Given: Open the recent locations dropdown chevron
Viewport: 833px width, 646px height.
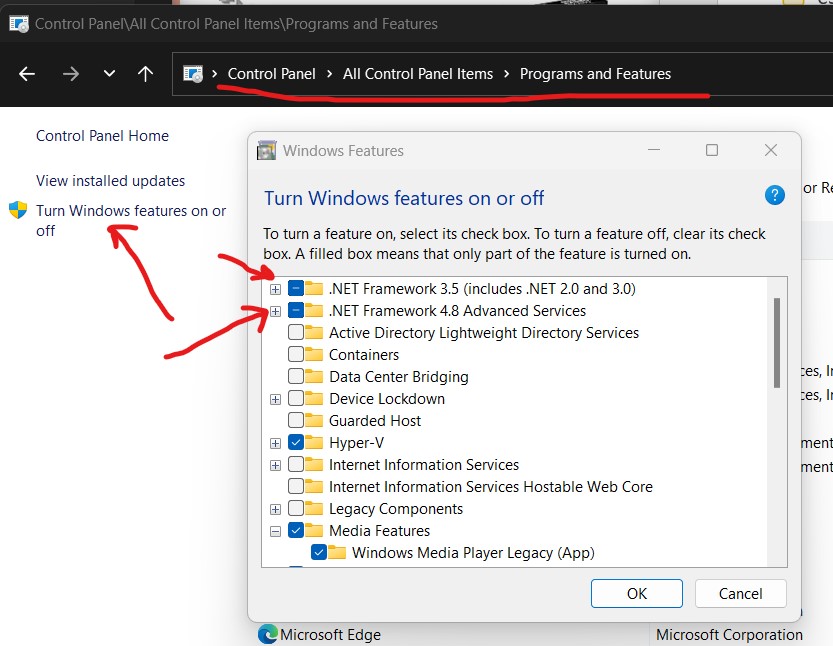Looking at the screenshot, I should tap(109, 74).
